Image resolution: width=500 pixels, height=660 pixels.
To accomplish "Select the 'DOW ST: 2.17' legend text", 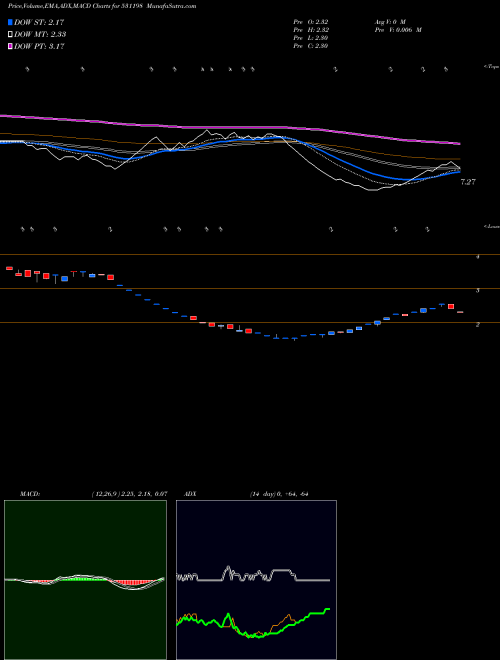I will (39, 22).
